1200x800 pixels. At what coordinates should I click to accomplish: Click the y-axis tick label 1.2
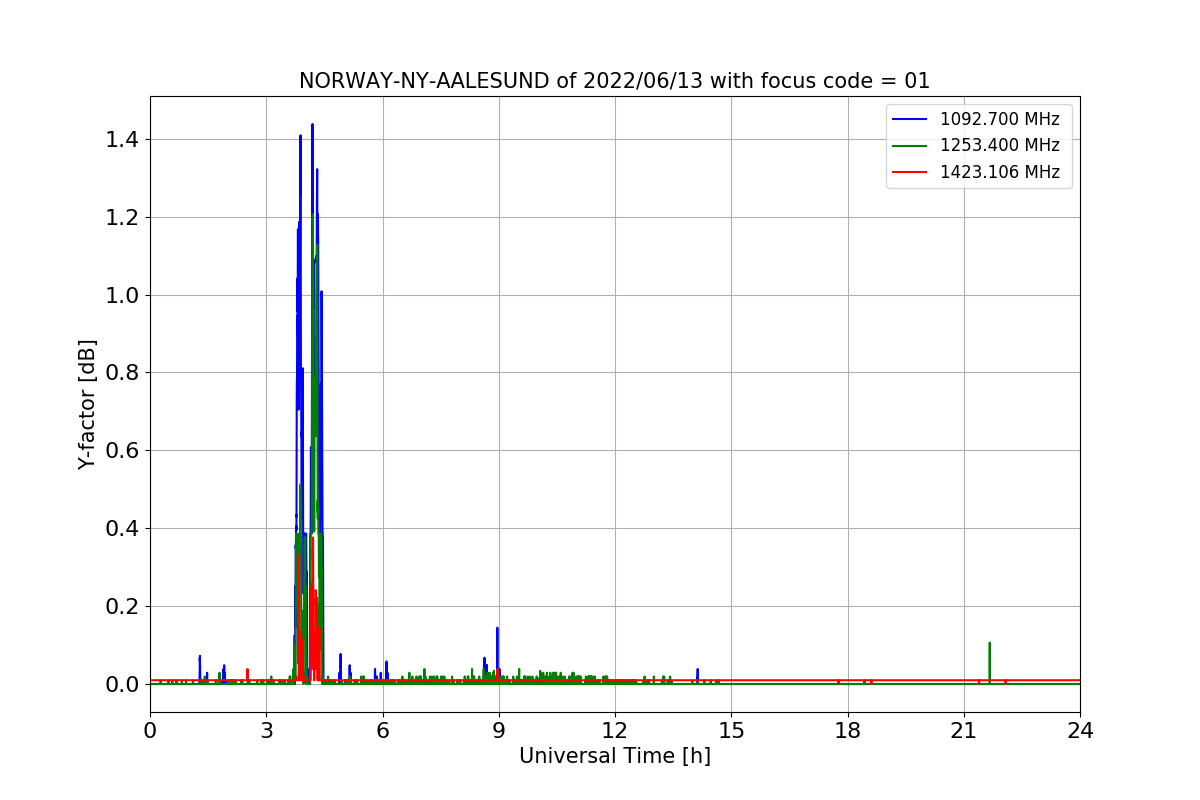pyautogui.click(x=121, y=217)
